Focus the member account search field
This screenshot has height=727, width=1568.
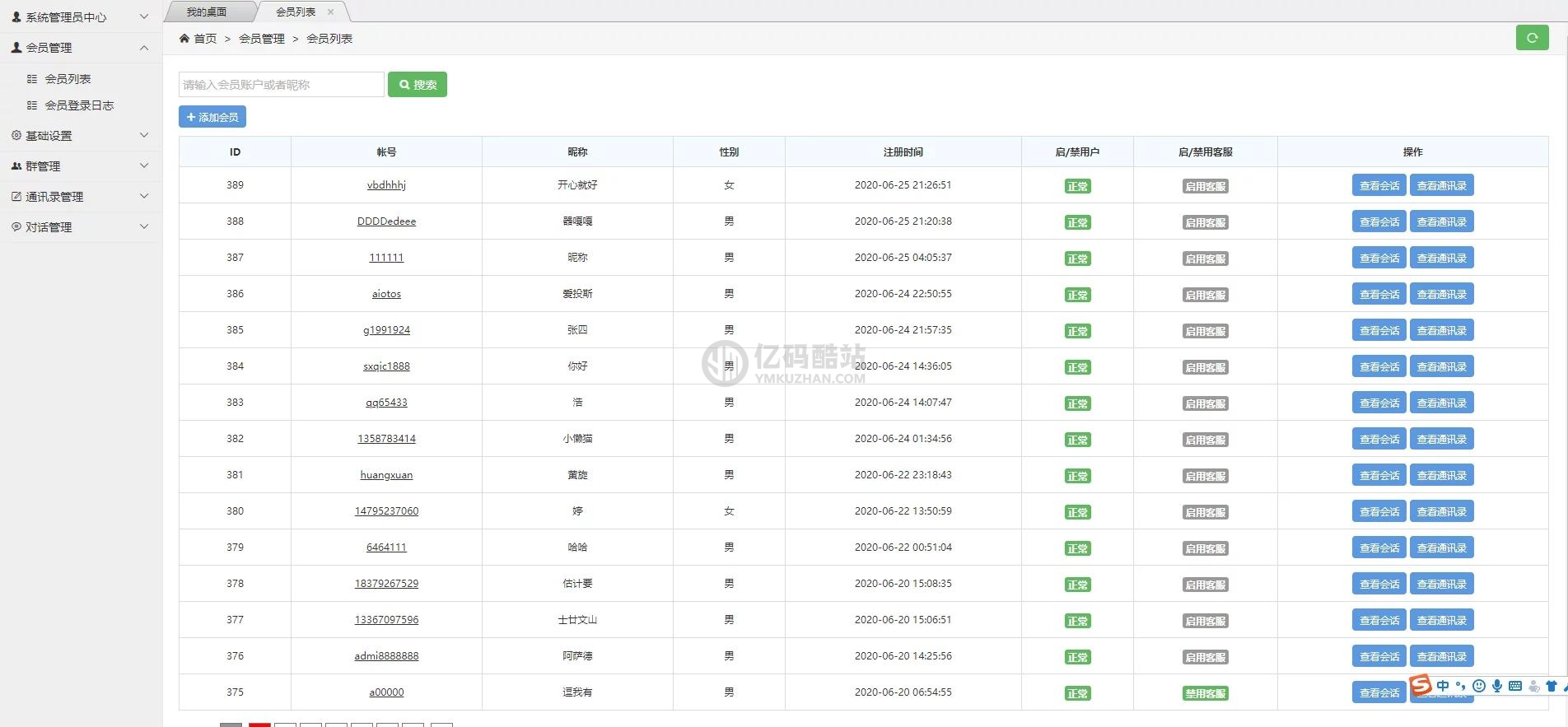(x=282, y=85)
